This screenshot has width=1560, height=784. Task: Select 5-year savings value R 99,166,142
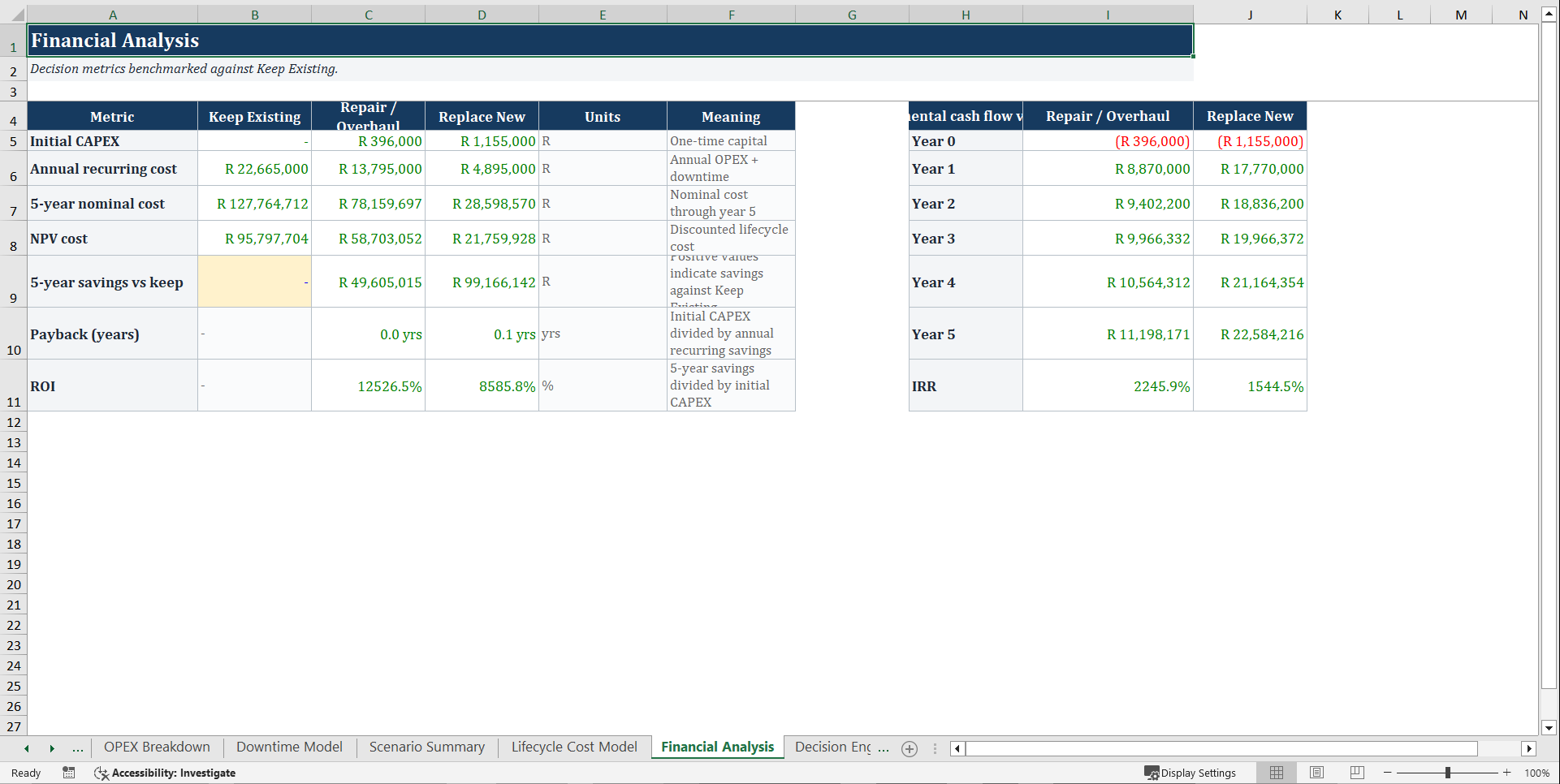click(482, 282)
